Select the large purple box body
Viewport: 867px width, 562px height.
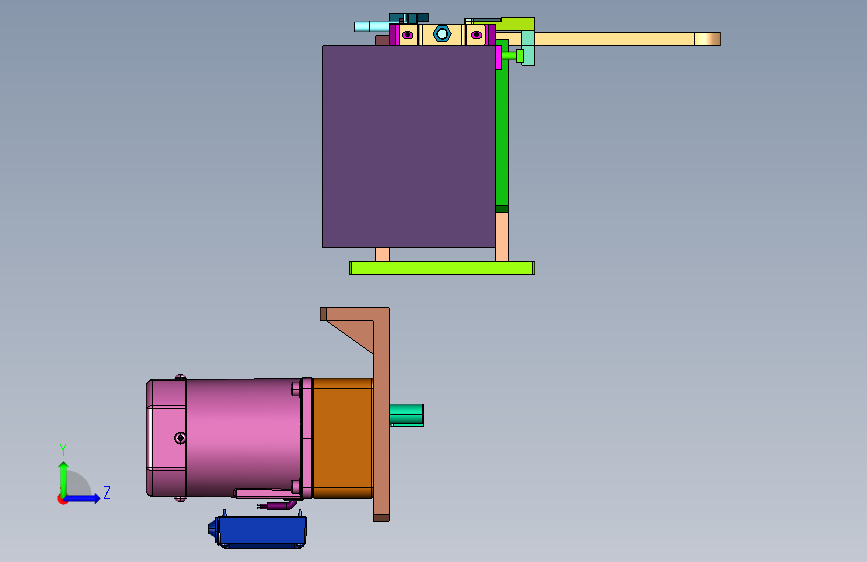click(409, 147)
